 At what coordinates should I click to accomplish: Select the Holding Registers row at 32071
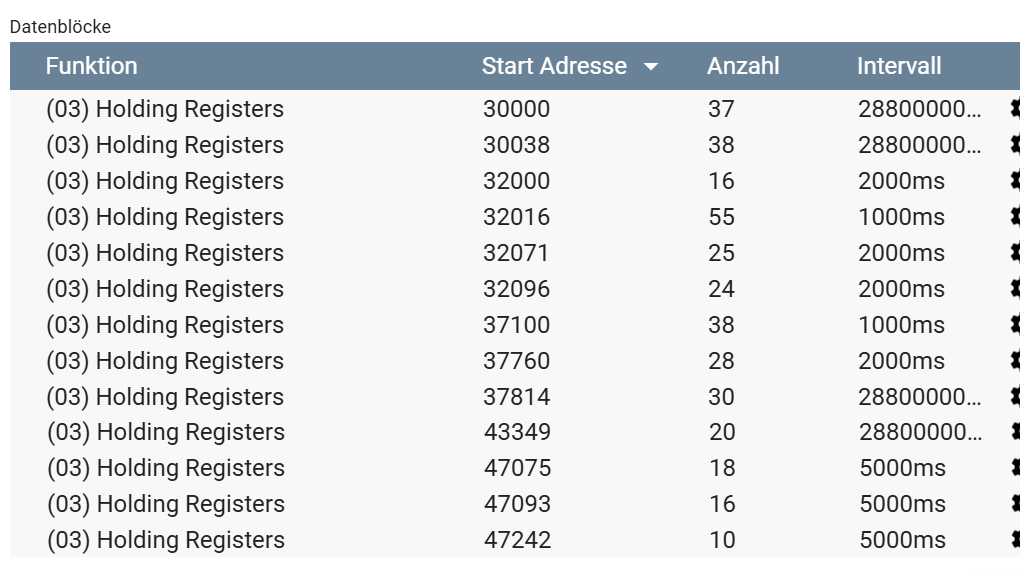tap(165, 253)
